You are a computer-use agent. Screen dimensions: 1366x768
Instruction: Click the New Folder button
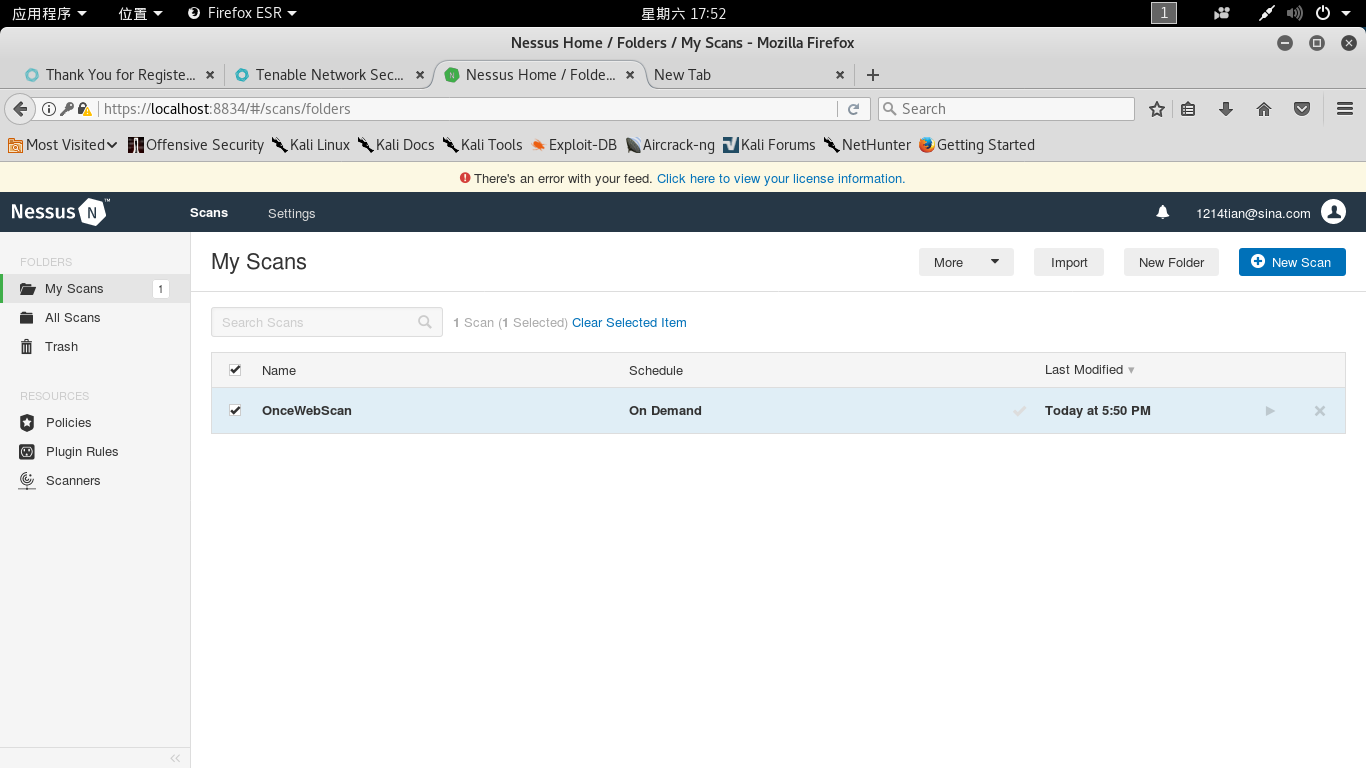coord(1171,262)
